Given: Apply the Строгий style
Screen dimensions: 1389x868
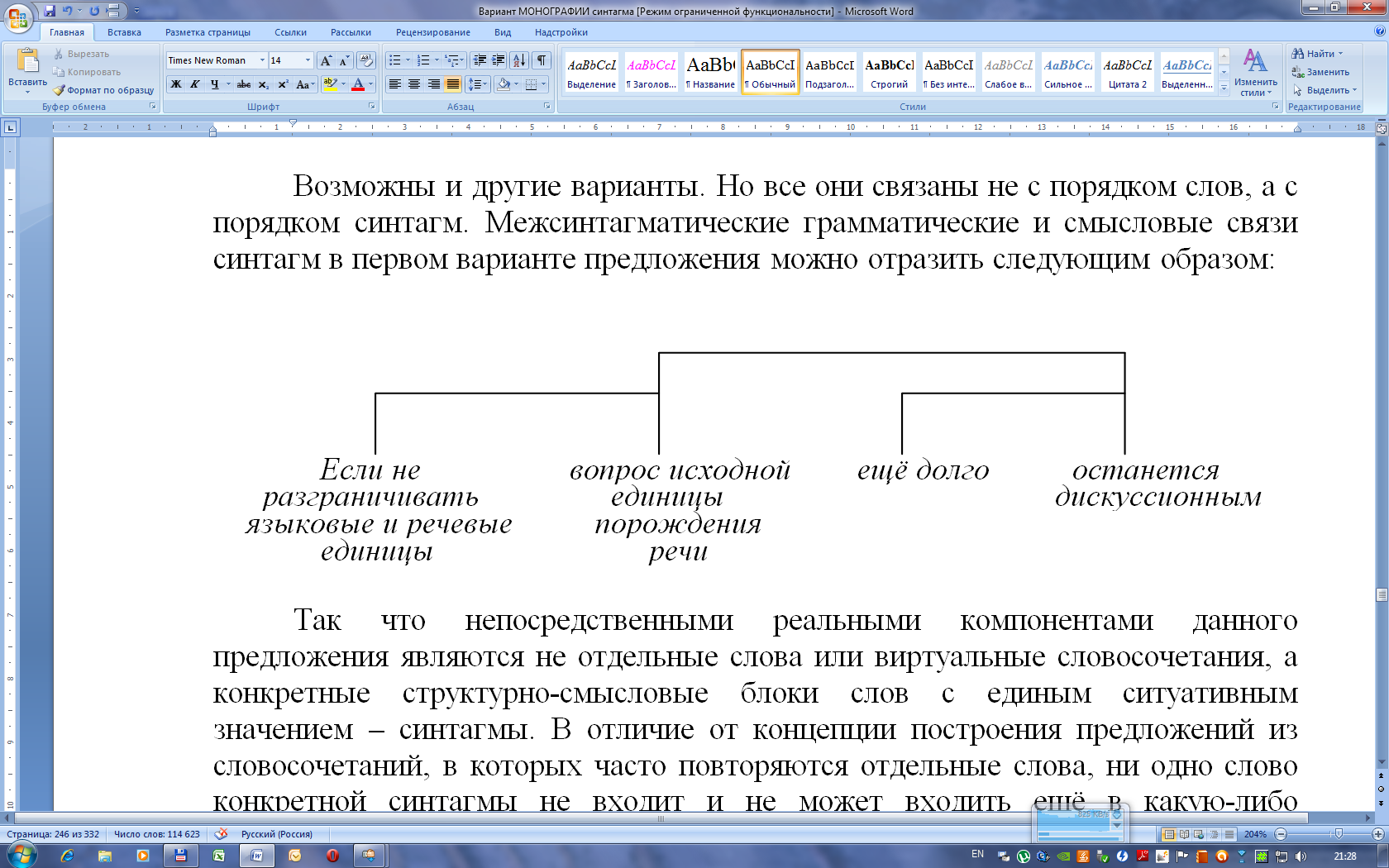Looking at the screenshot, I should (889, 72).
